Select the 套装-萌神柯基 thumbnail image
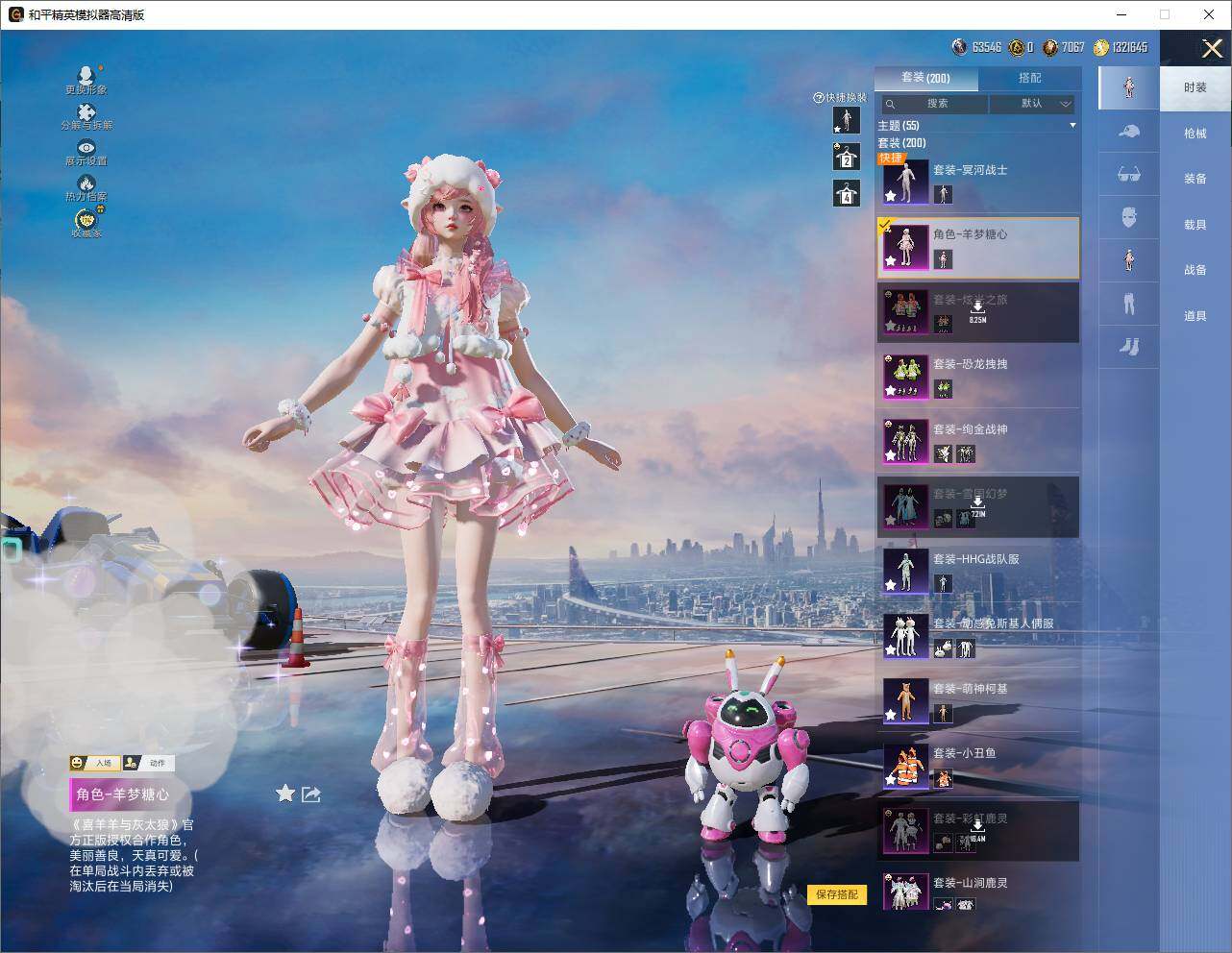Image resolution: width=1232 pixels, height=953 pixels. point(905,700)
